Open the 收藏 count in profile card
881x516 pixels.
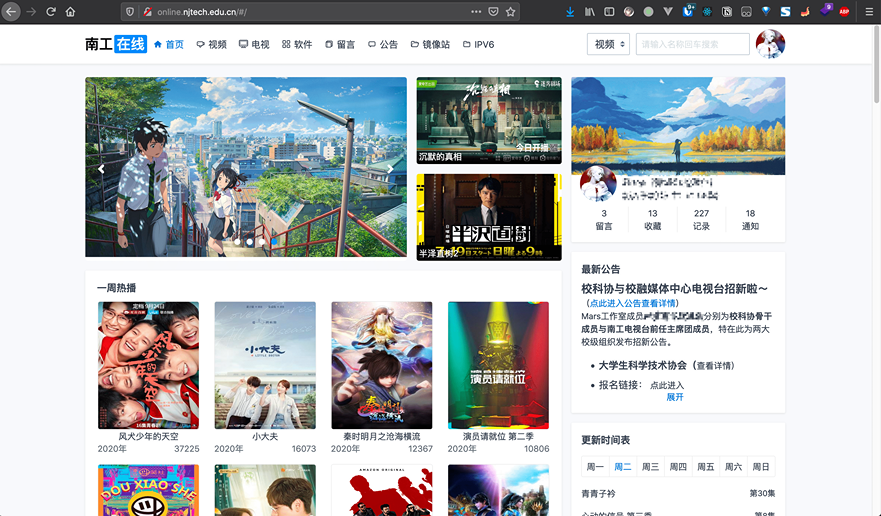pos(652,220)
